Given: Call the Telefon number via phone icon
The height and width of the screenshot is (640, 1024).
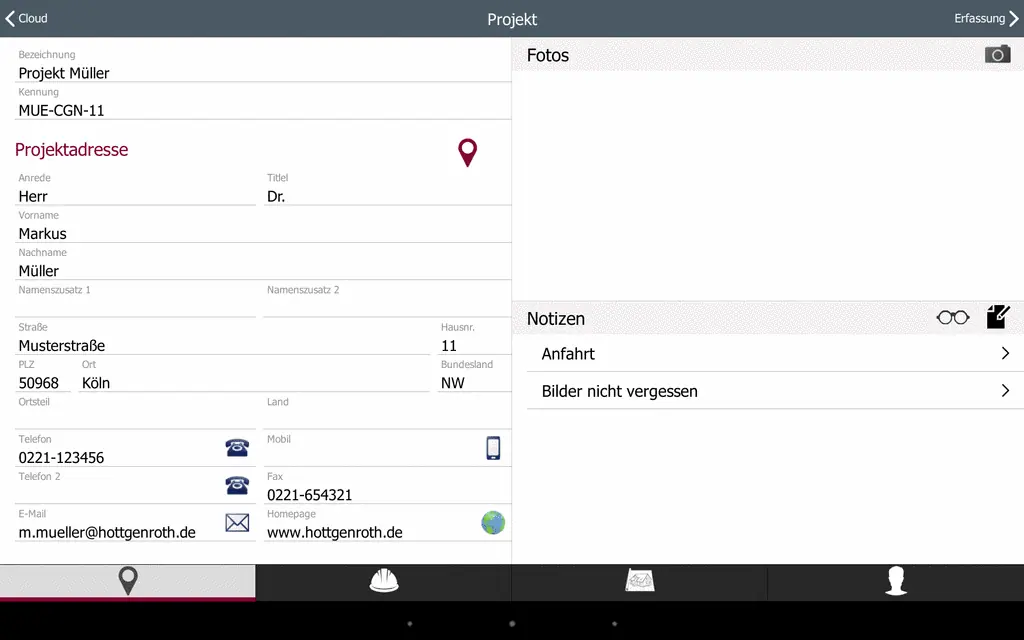Looking at the screenshot, I should point(237,447).
